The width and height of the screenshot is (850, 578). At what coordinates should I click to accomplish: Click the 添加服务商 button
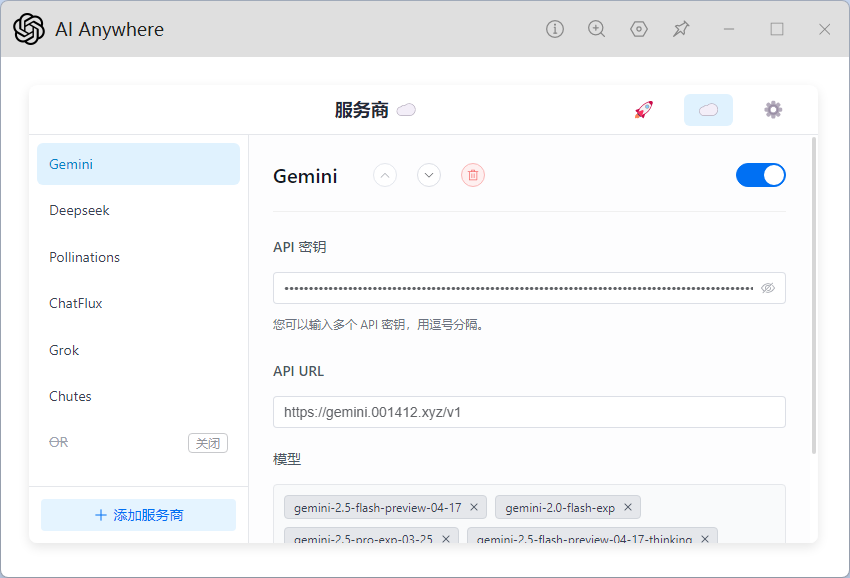(x=138, y=515)
